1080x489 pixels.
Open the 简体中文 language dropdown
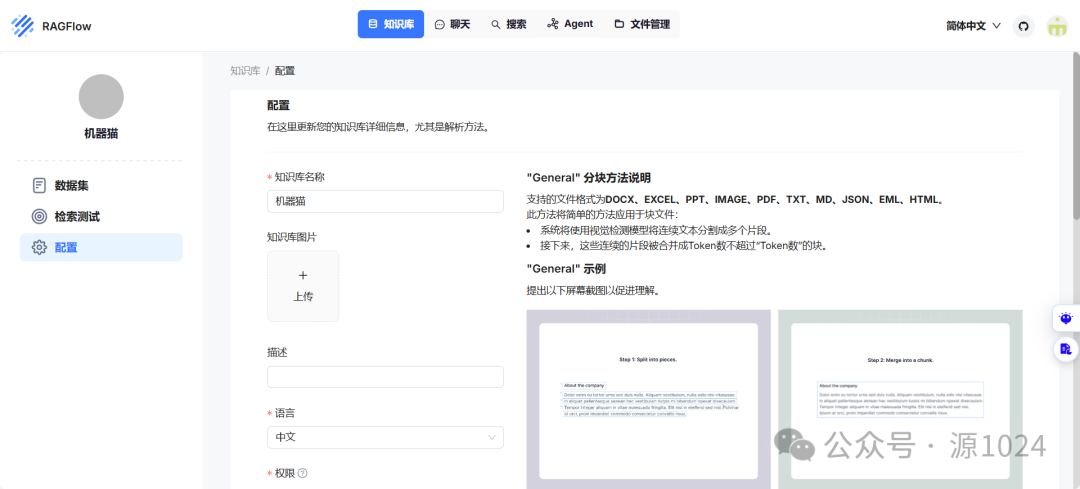tap(973, 26)
